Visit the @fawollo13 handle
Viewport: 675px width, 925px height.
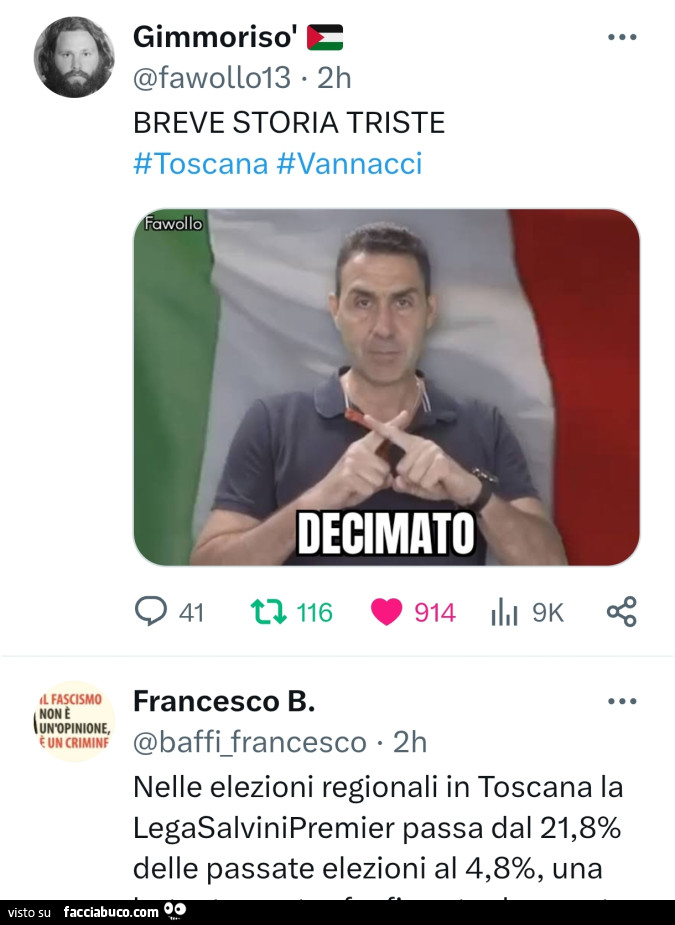(x=212, y=78)
